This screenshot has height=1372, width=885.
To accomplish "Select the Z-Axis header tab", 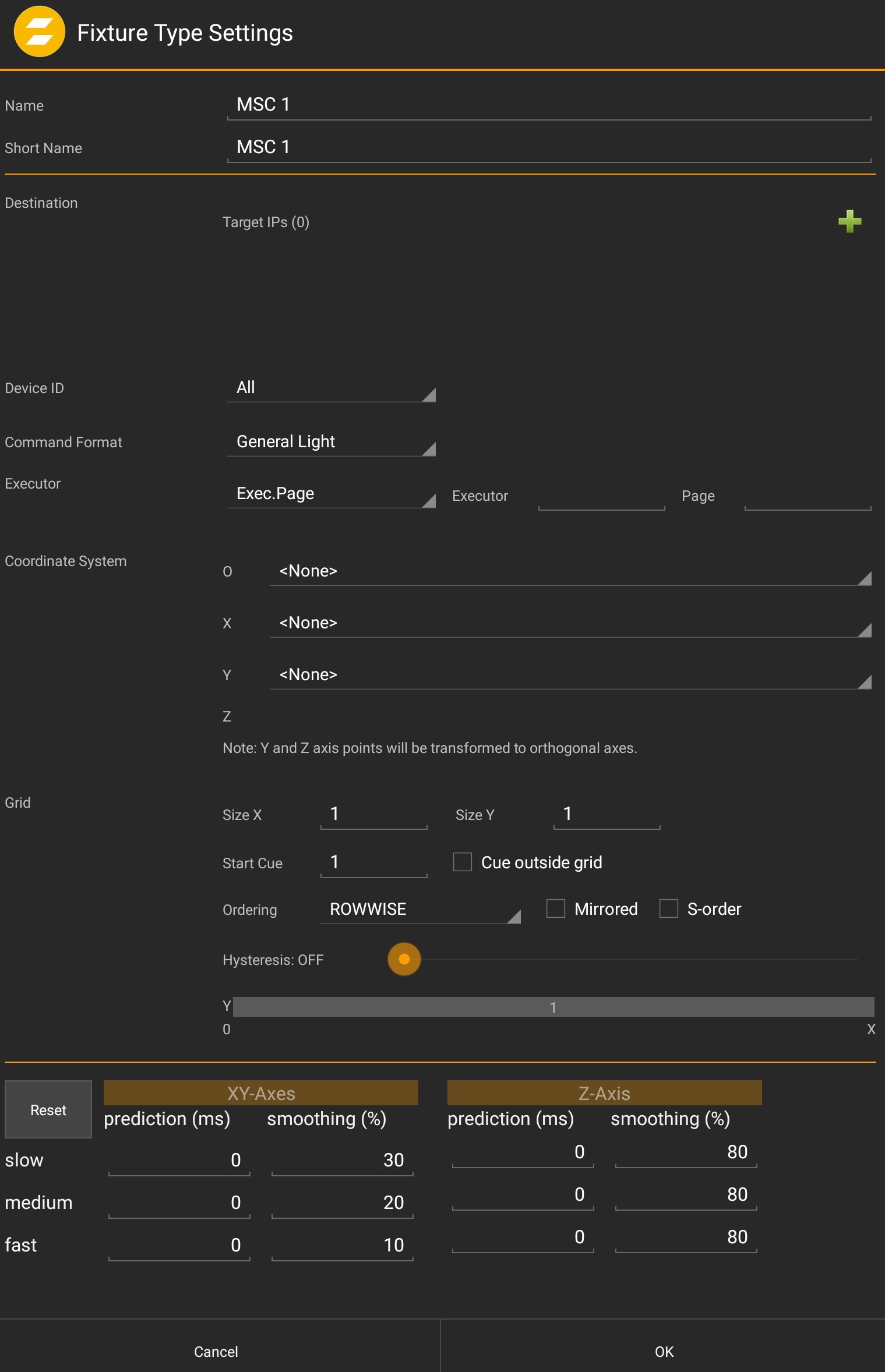I will pyautogui.click(x=604, y=1093).
